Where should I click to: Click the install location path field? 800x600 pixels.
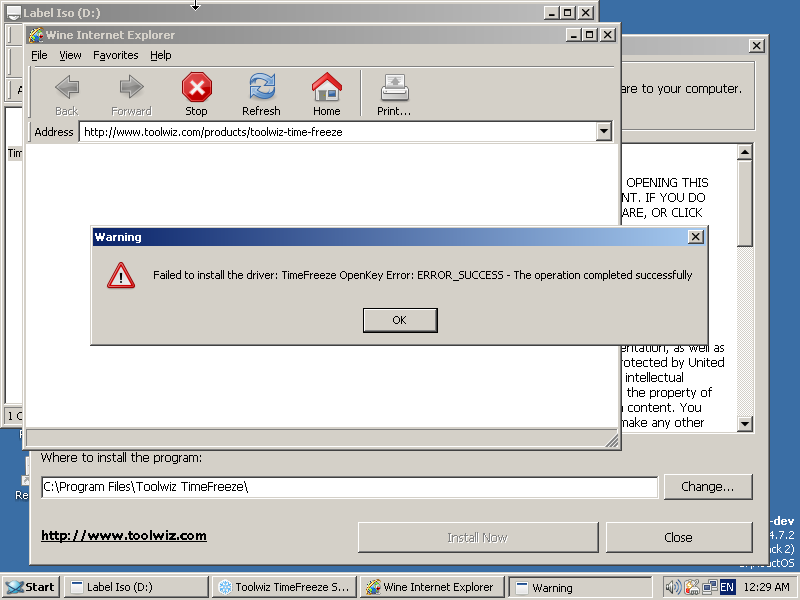[x=349, y=487]
